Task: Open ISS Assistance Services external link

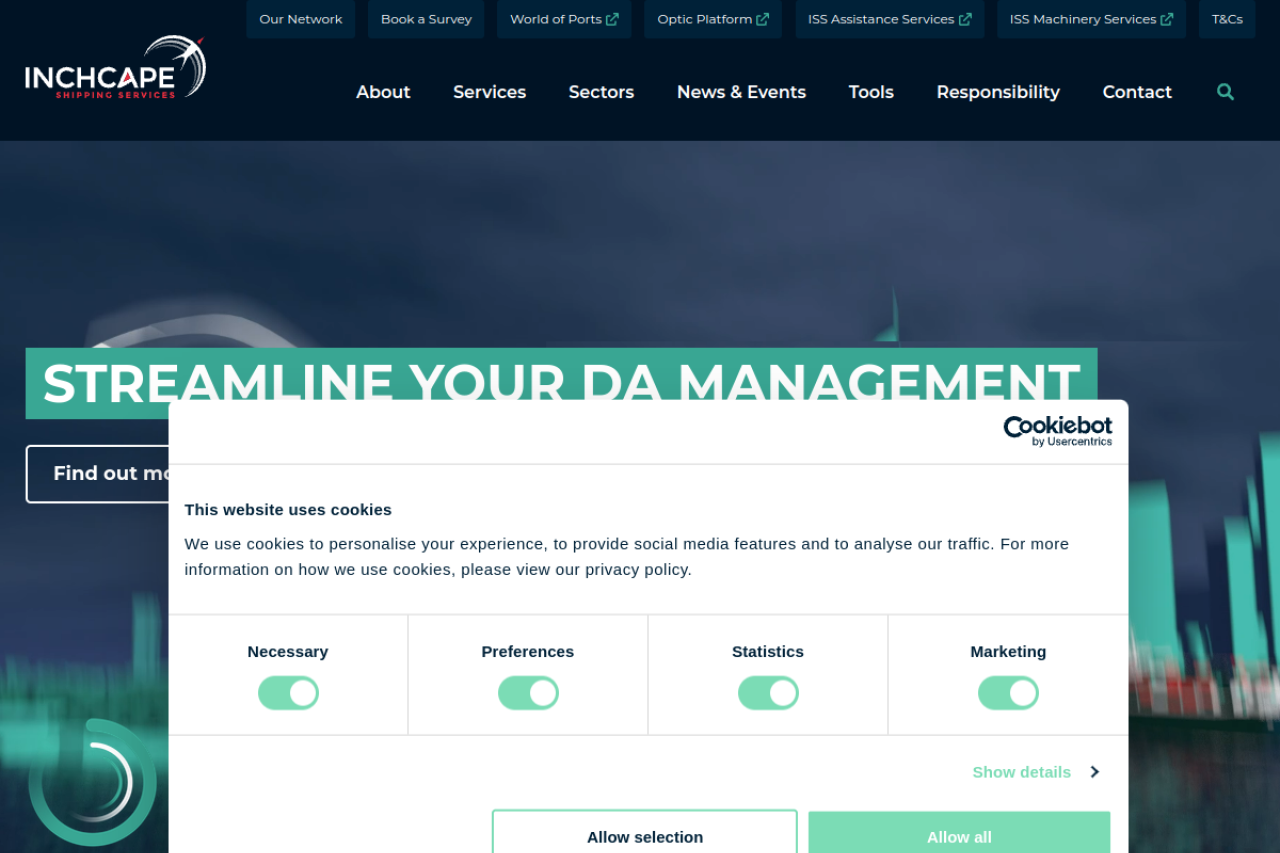Action: coord(889,19)
